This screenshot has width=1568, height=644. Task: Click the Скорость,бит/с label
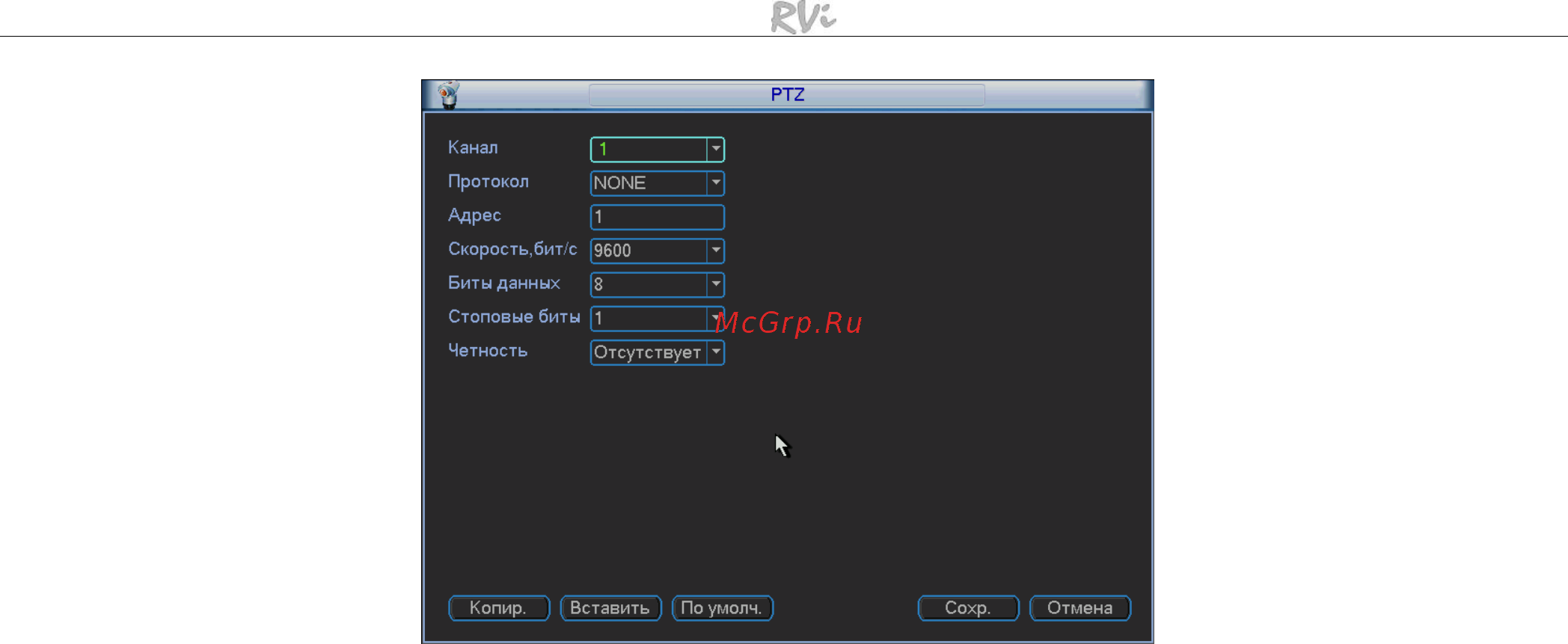[512, 249]
